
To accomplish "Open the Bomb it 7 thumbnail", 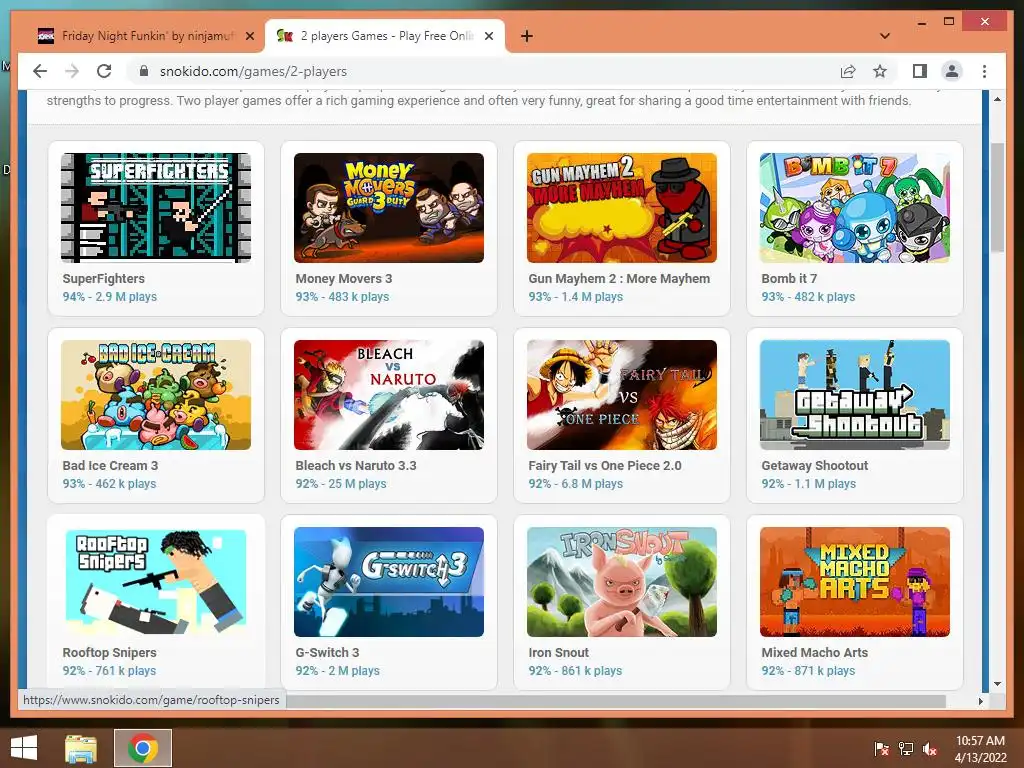I will click(855, 208).
